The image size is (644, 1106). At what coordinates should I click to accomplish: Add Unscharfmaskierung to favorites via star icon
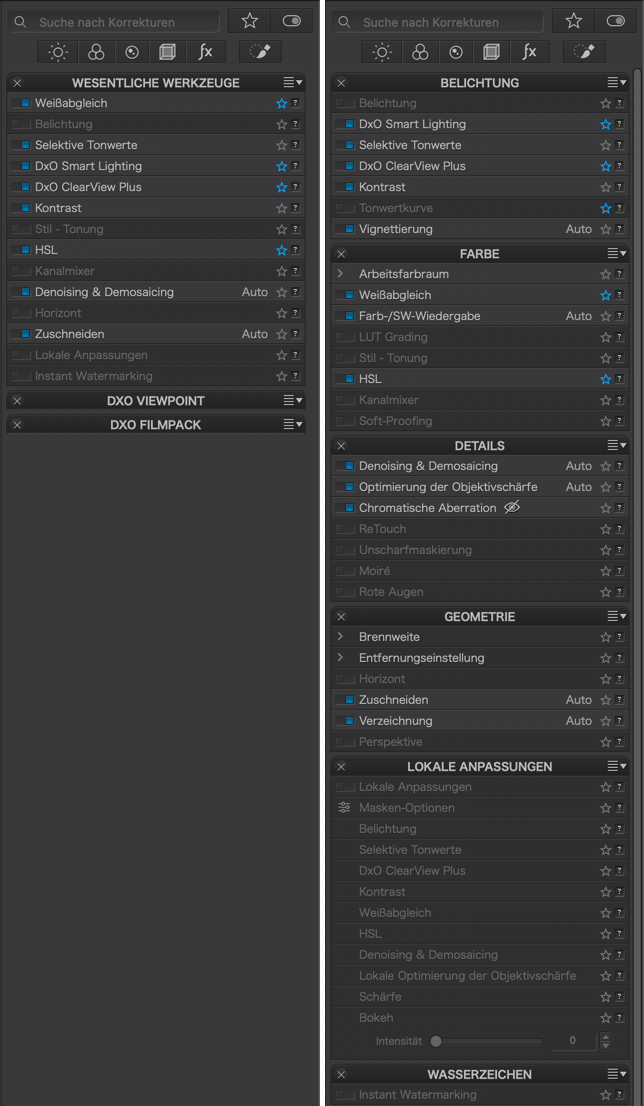[605, 550]
